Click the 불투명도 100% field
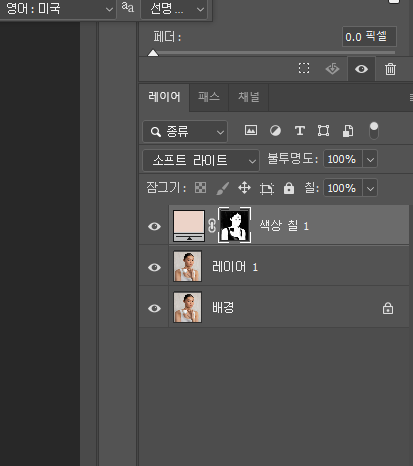 pos(343,159)
